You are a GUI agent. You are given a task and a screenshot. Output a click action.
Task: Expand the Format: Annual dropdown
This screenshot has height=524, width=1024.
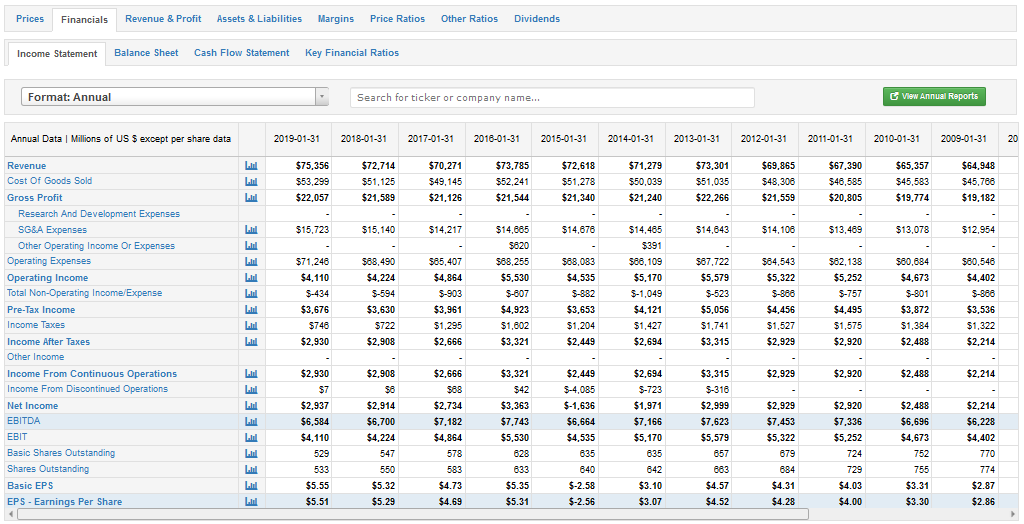[x=174, y=97]
